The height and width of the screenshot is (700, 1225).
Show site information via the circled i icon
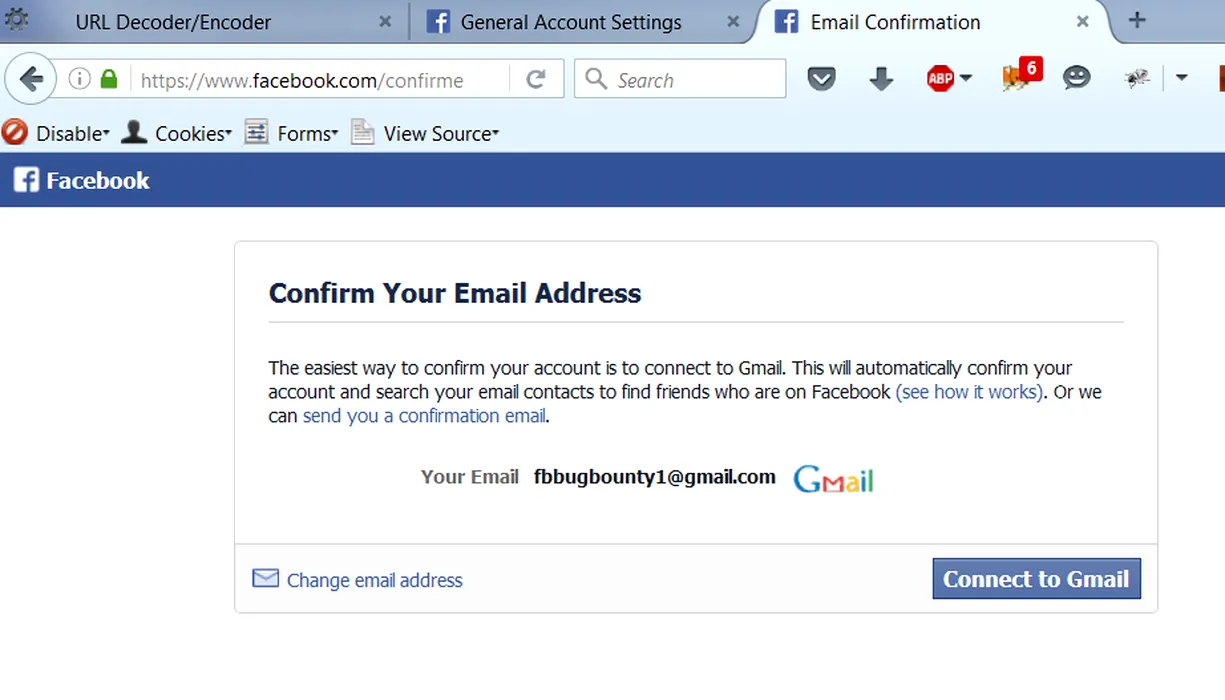coord(80,79)
